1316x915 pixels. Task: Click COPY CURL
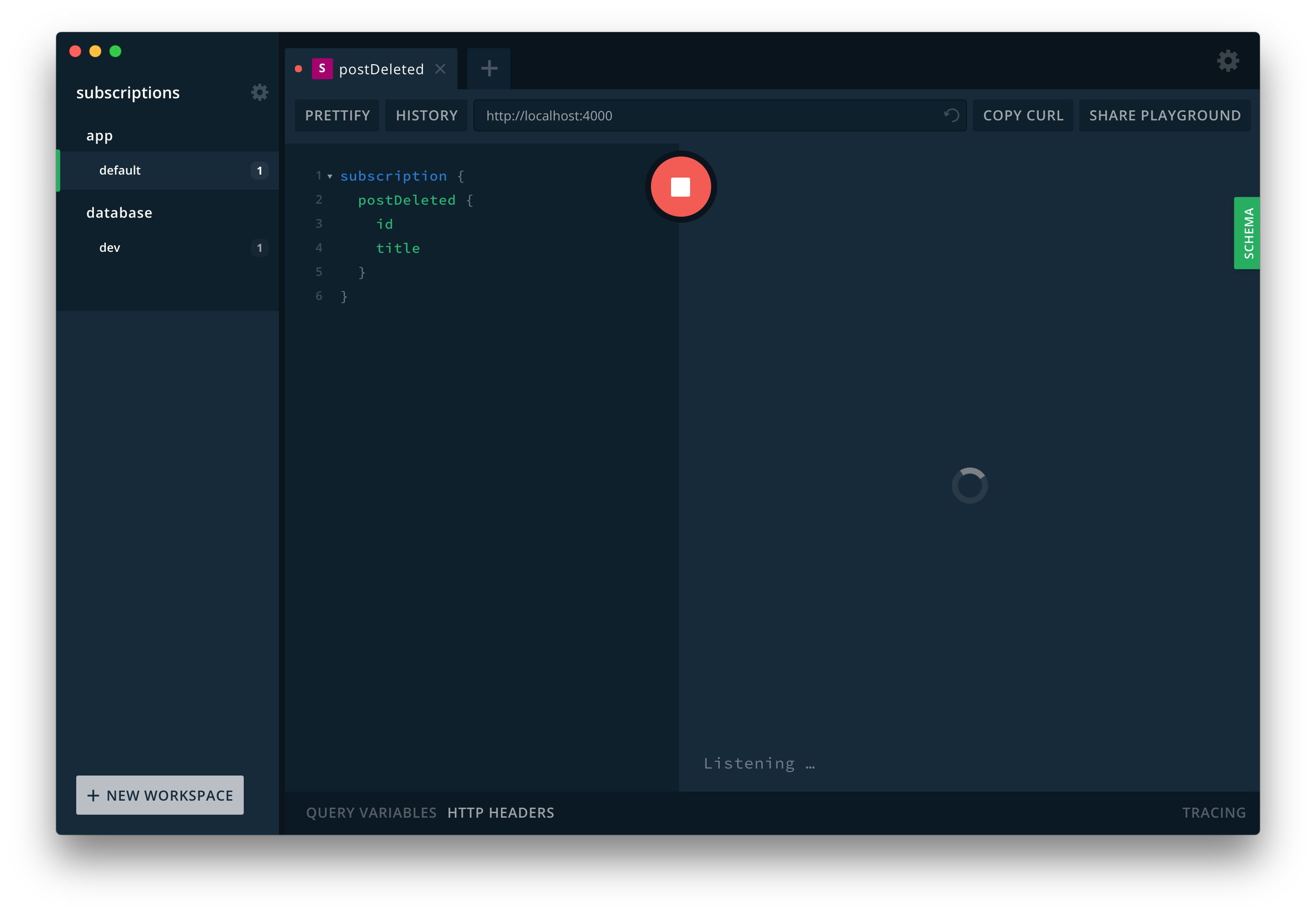(x=1023, y=116)
